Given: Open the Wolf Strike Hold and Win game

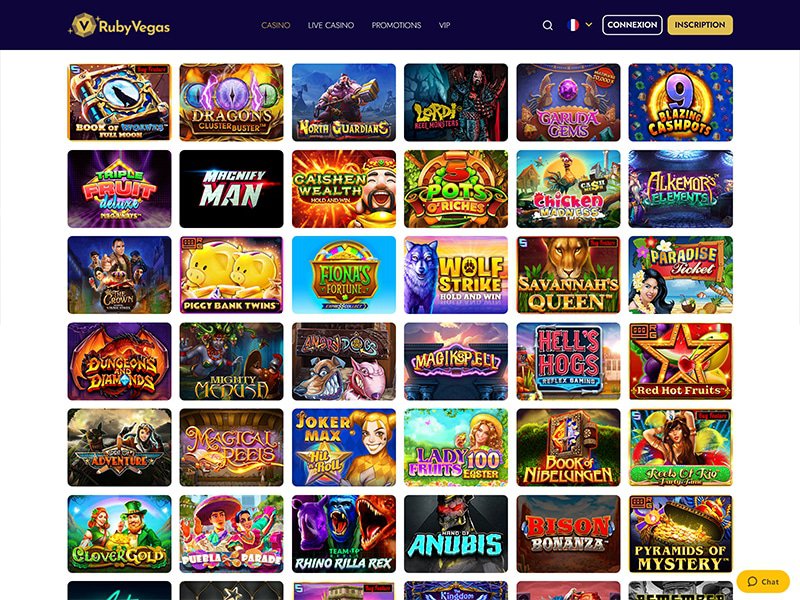Looking at the screenshot, I should coord(456,275).
